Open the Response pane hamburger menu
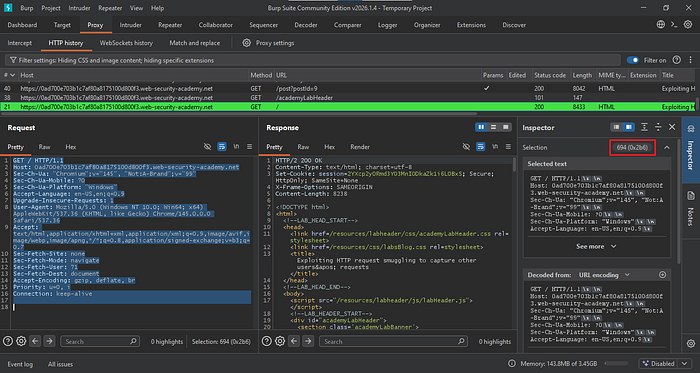This screenshot has width=700, height=373. [x=508, y=146]
